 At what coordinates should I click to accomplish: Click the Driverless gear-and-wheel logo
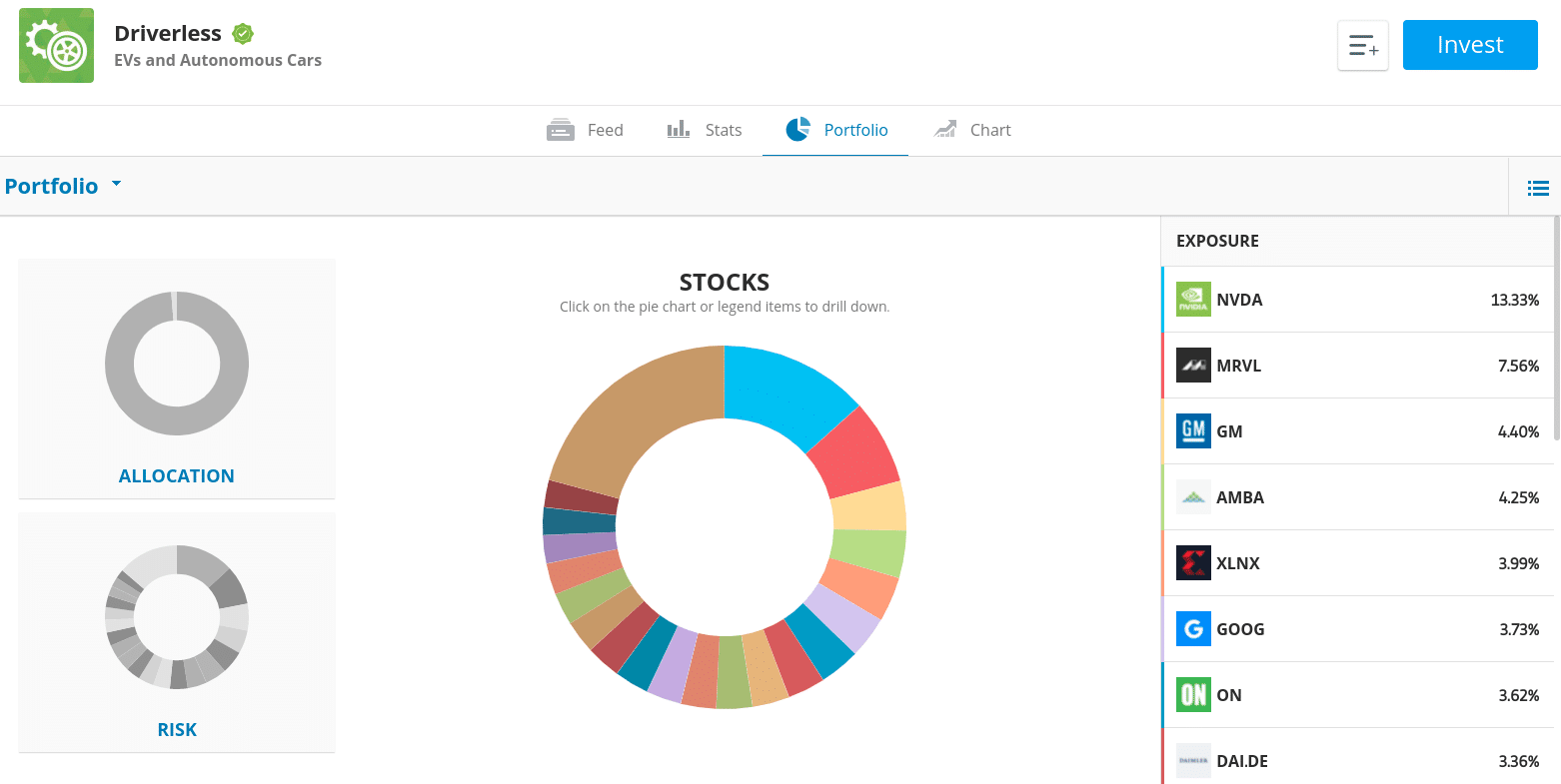56,46
